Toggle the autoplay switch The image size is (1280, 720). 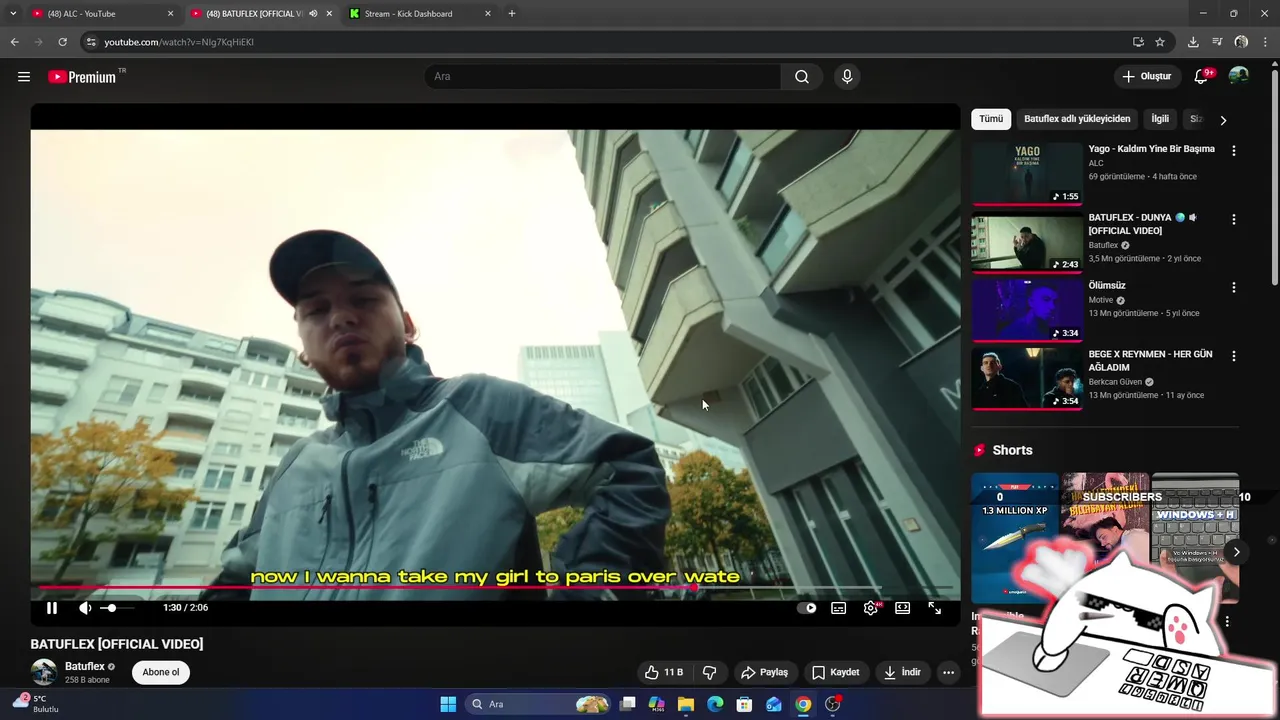point(807,608)
